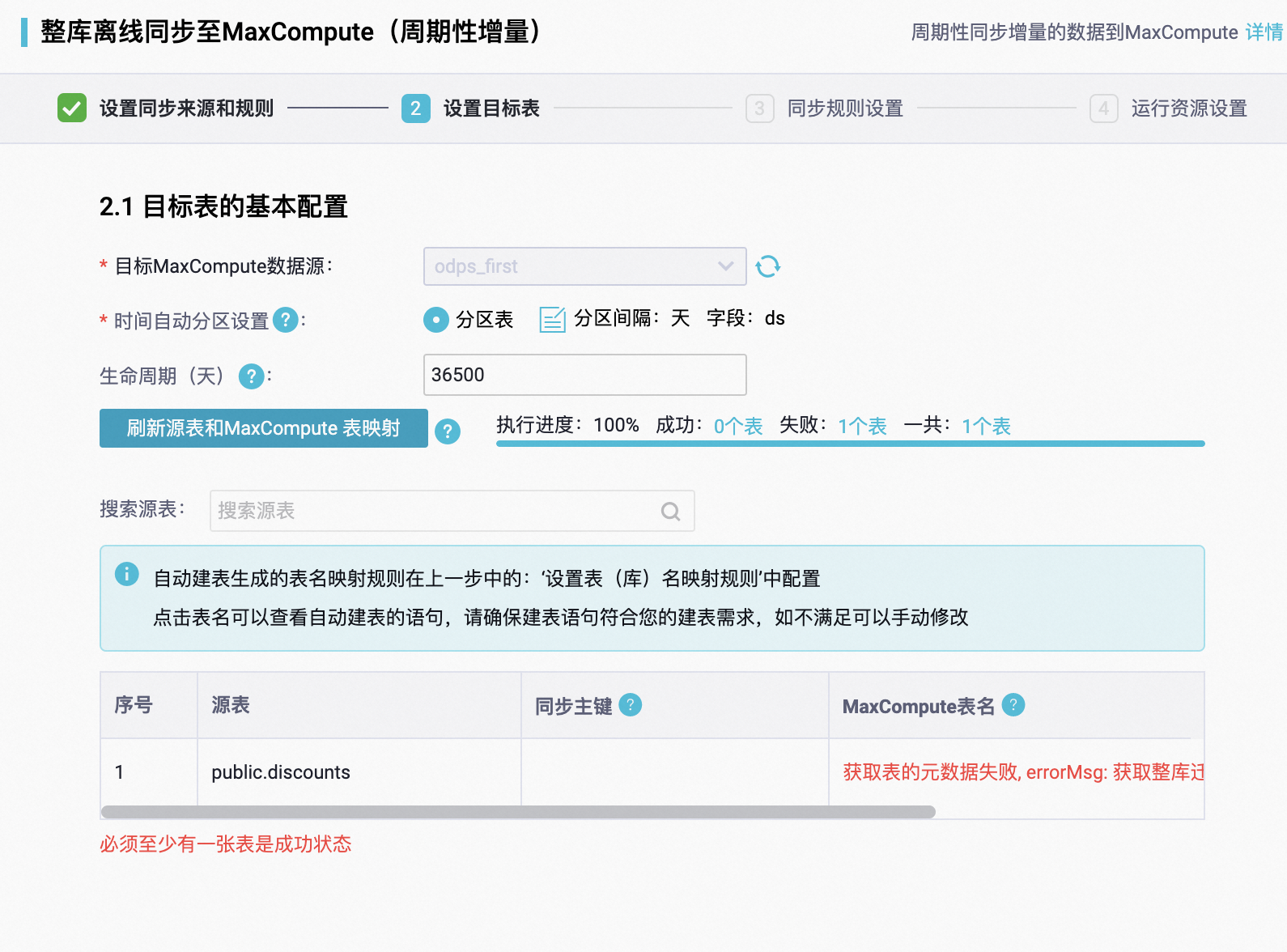Click the edit partition settings icon
This screenshot has width=1287, height=952.
[x=552, y=319]
